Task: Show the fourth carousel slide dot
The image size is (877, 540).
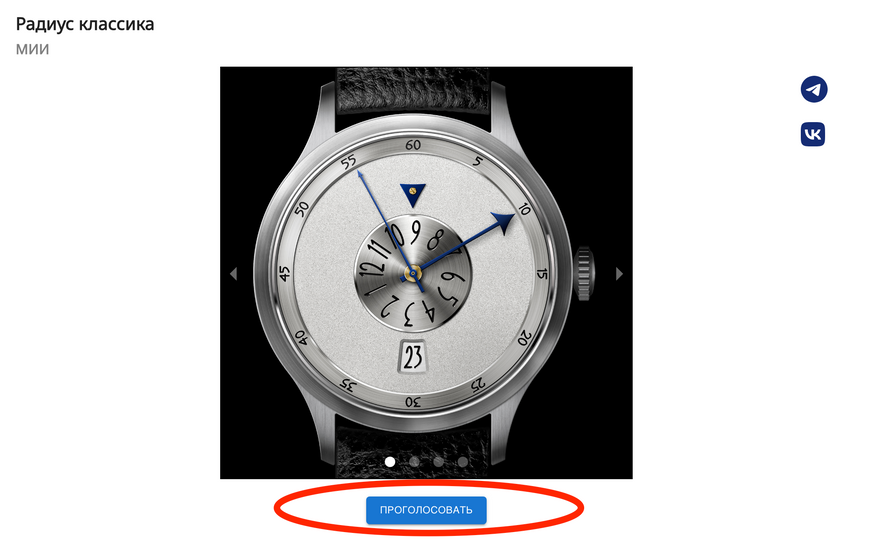Action: pos(463,462)
